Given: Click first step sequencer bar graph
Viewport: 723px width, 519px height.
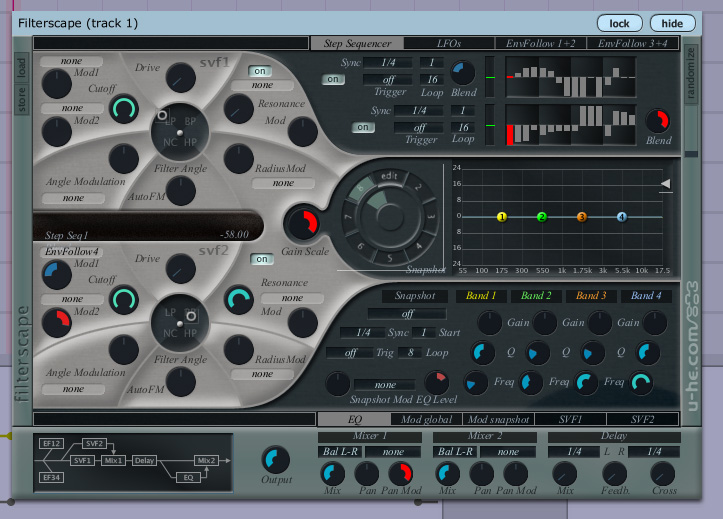Looking at the screenshot, I should pyautogui.click(x=571, y=77).
